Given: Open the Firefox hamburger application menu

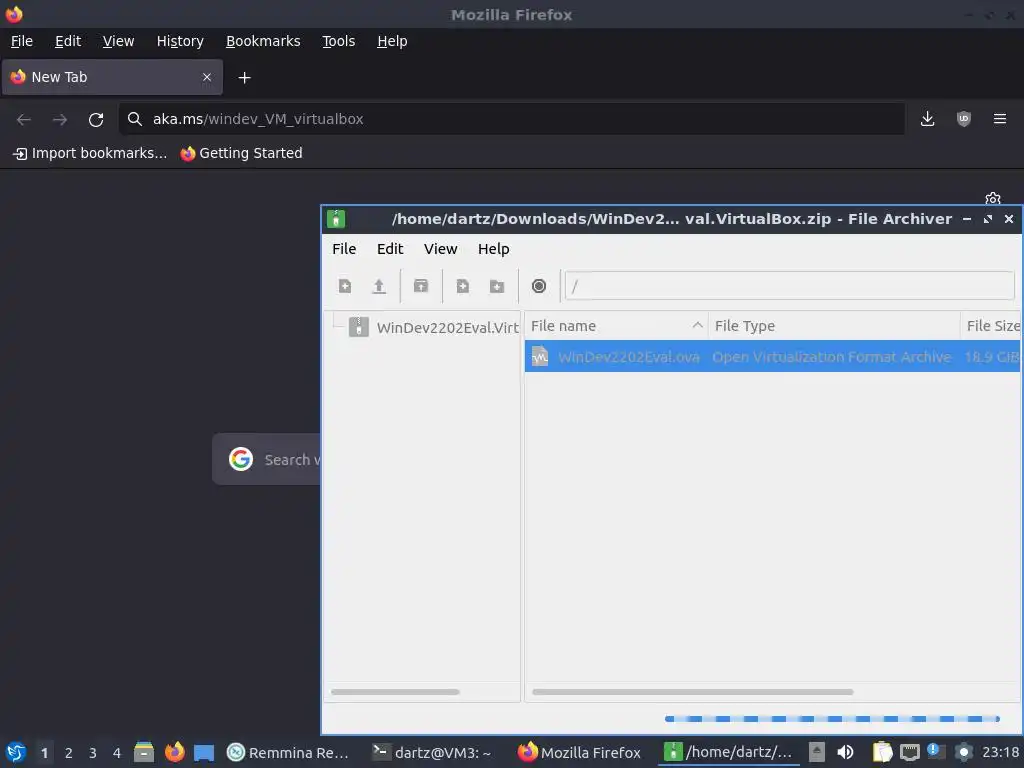Looking at the screenshot, I should (x=1000, y=119).
